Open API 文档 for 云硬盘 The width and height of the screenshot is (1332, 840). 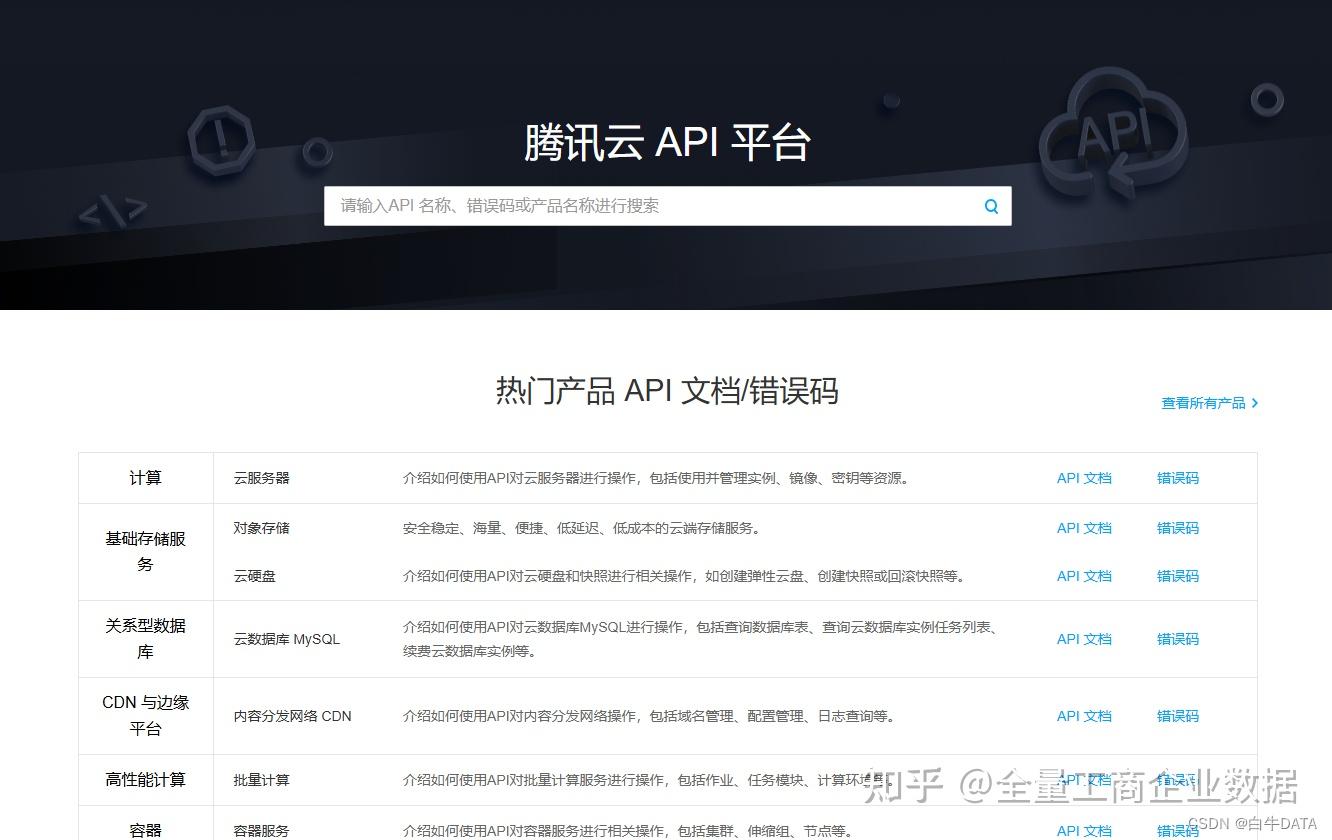pyautogui.click(x=1084, y=576)
